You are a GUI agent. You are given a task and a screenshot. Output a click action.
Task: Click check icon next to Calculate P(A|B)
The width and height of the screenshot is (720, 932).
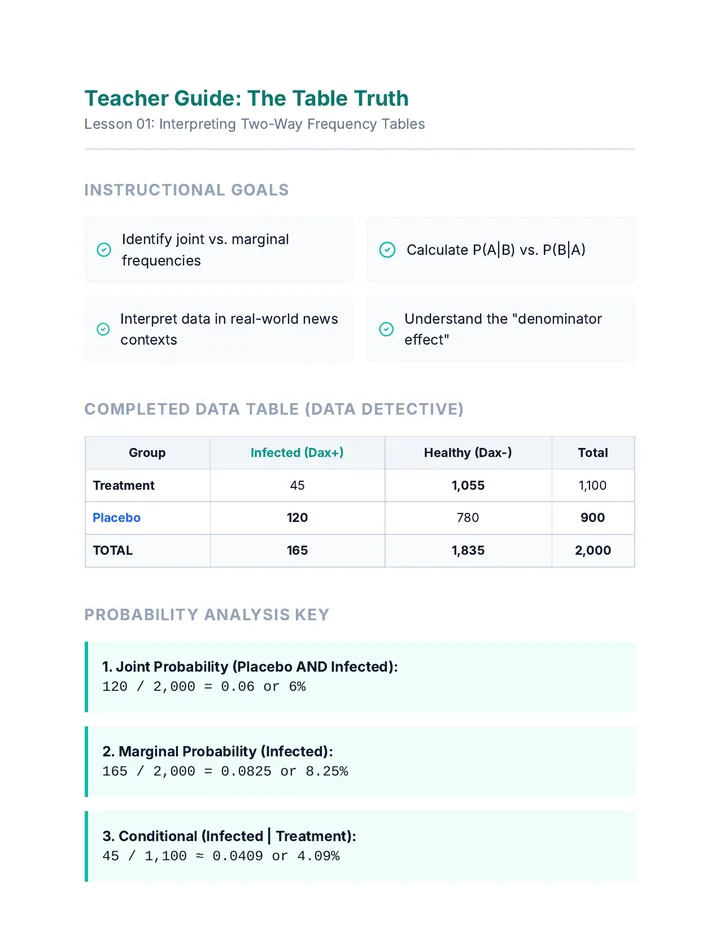point(387,250)
